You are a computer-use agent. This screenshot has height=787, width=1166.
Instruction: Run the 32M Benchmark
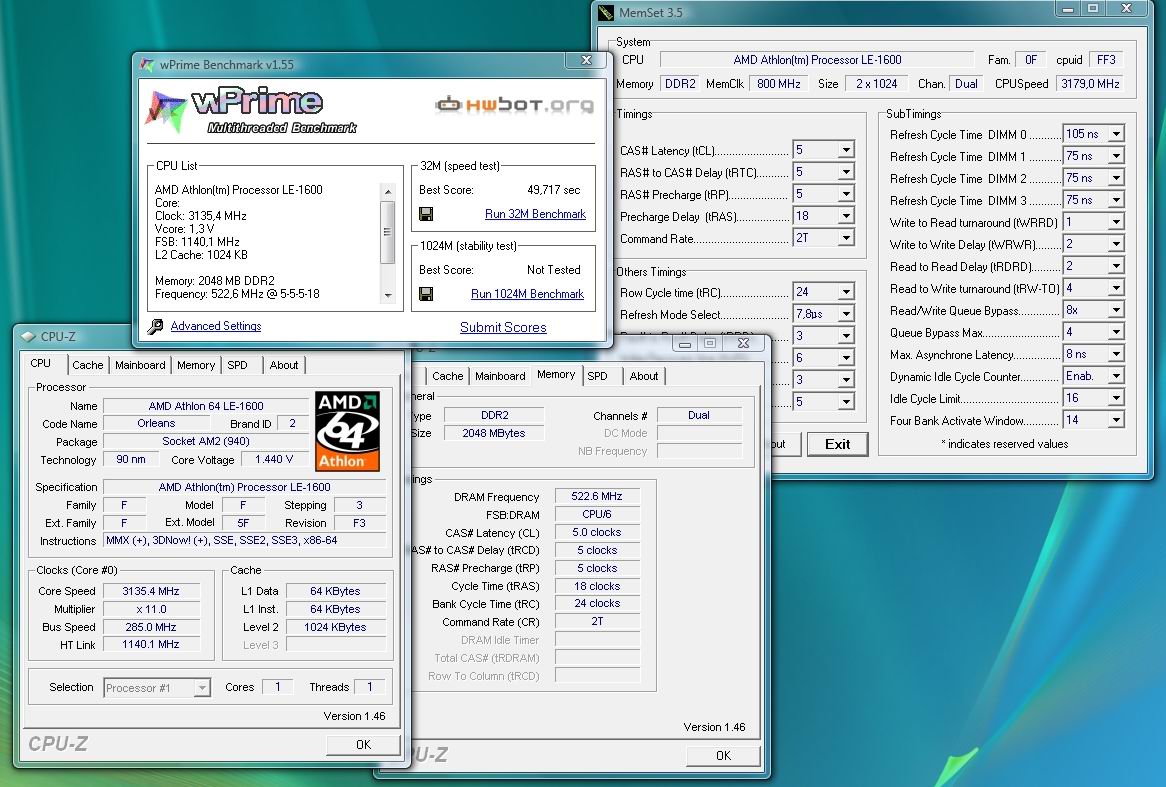click(535, 214)
